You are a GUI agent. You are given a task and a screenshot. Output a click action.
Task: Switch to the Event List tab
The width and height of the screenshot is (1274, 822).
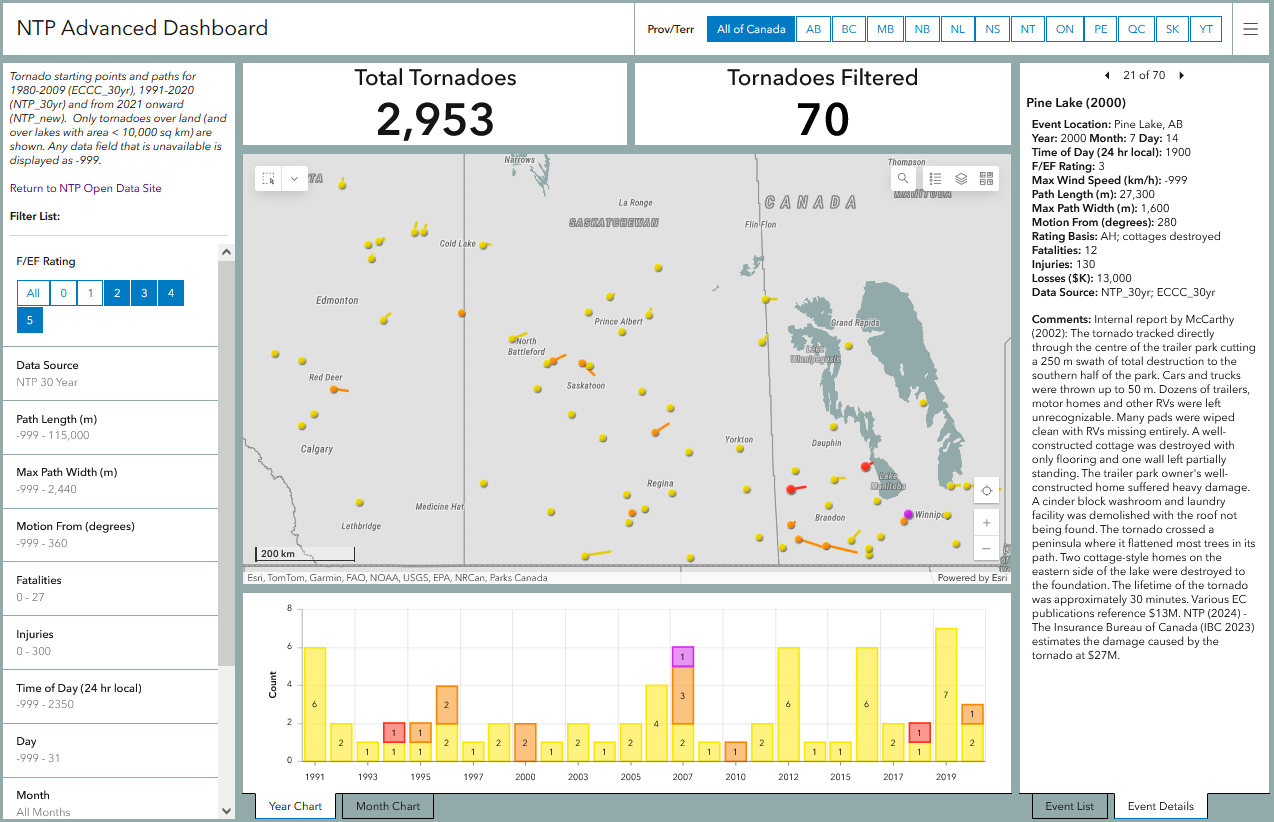coord(1070,806)
